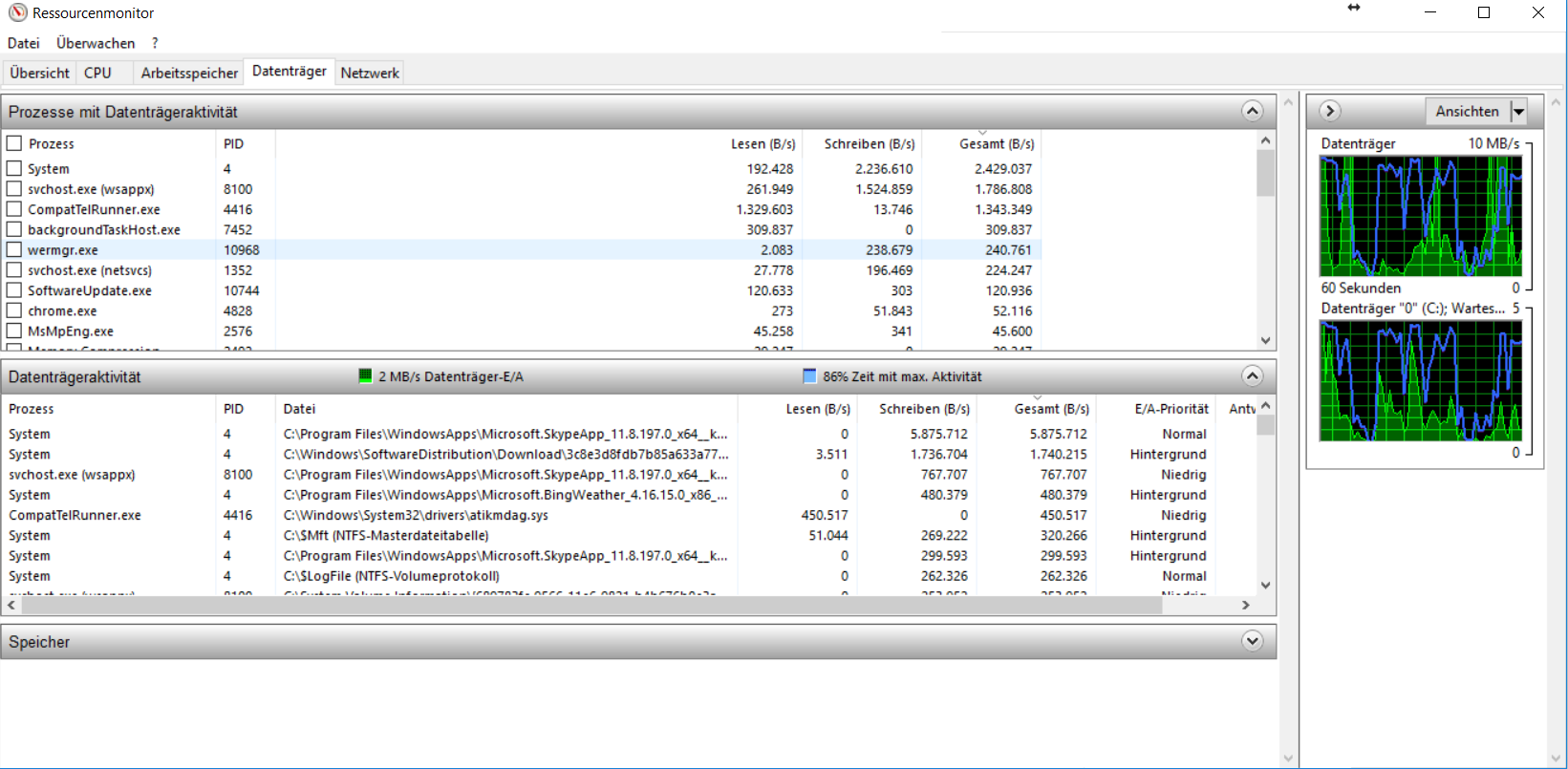Screen dimensions: 1568x769
Task: Open the Ansichten dropdown arrow
Action: click(1518, 112)
